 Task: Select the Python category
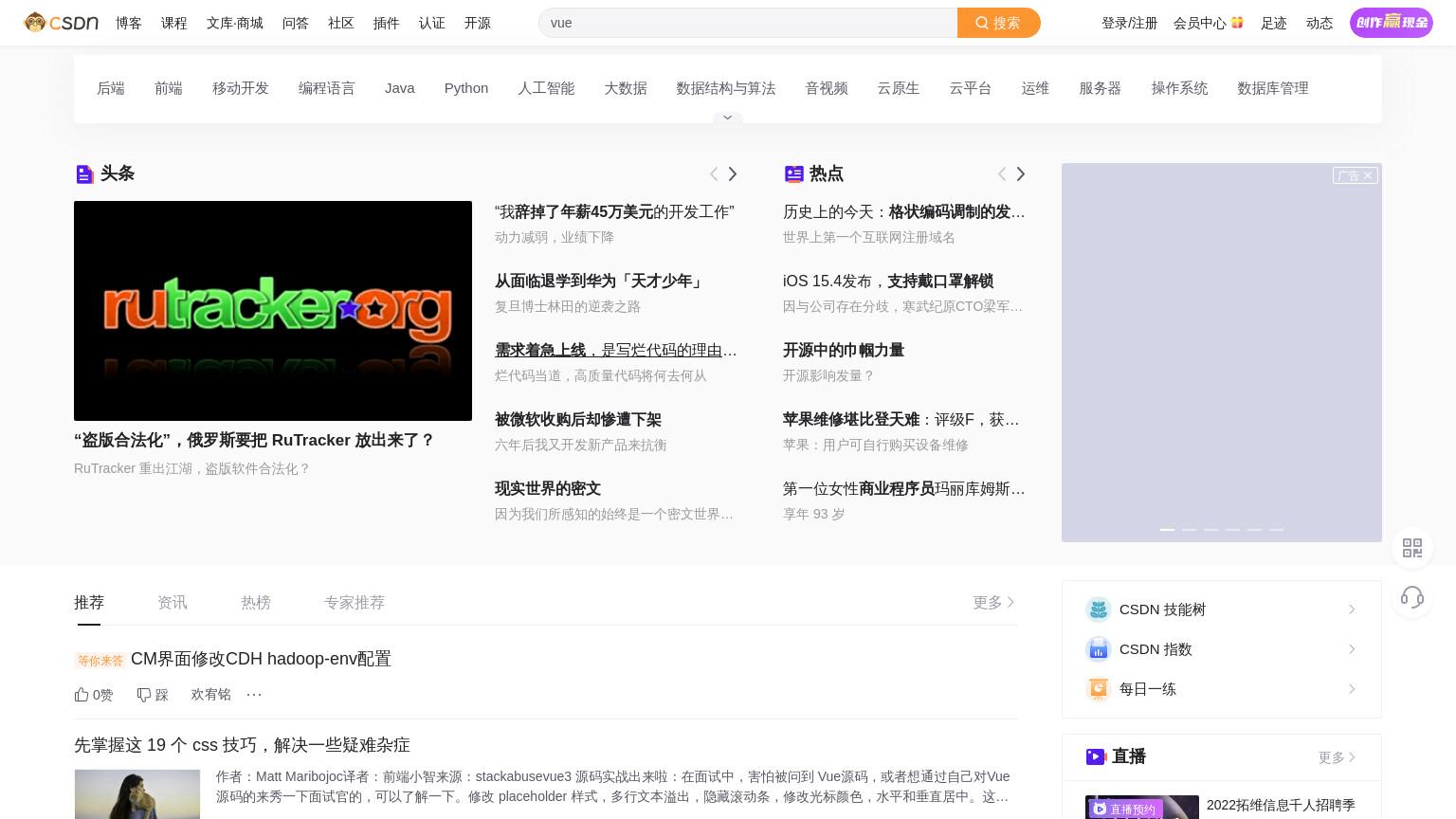[466, 88]
